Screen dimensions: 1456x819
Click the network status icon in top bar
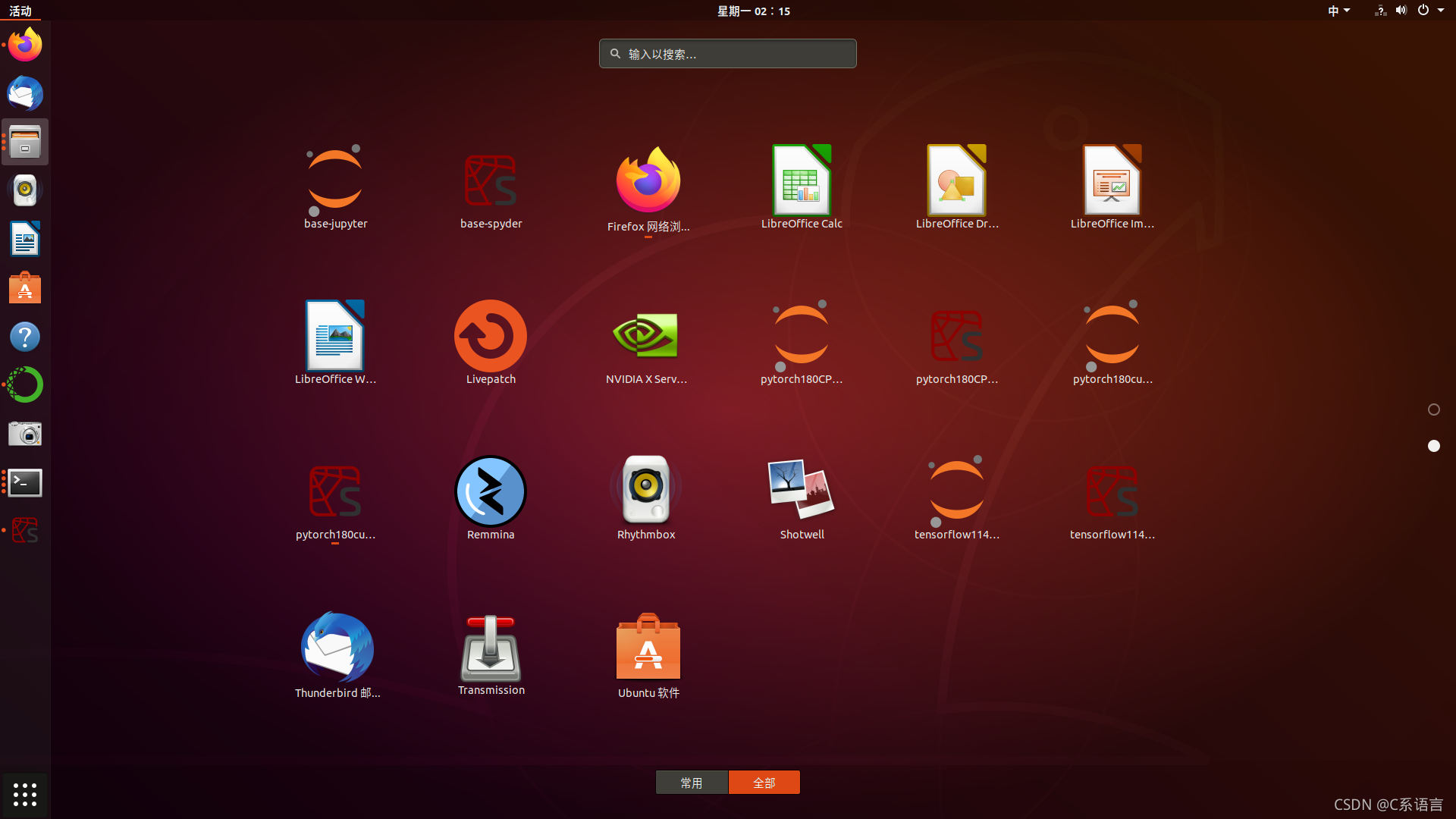click(1380, 11)
